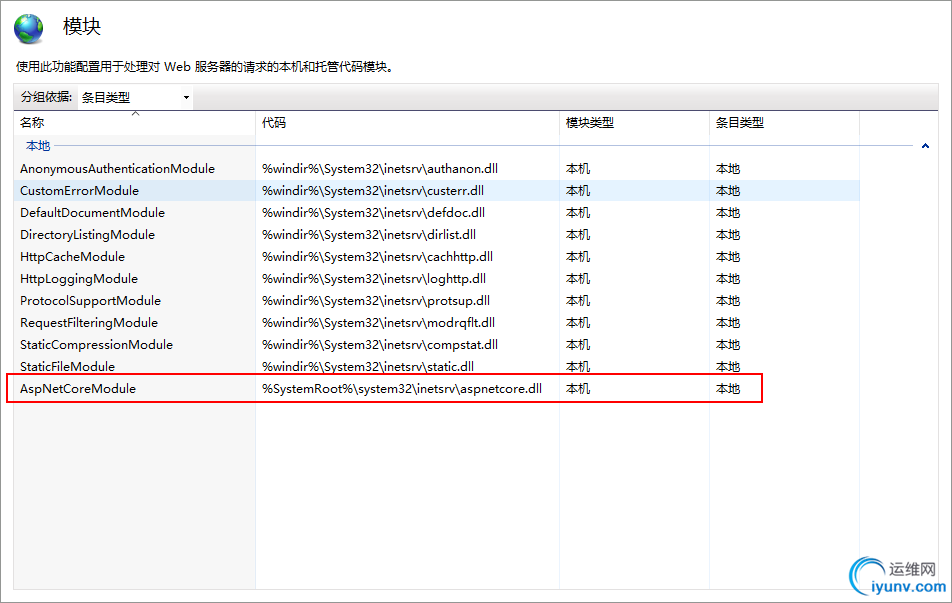
Task: Click 本机 module type in CustomErrorModule row
Action: coord(578,191)
